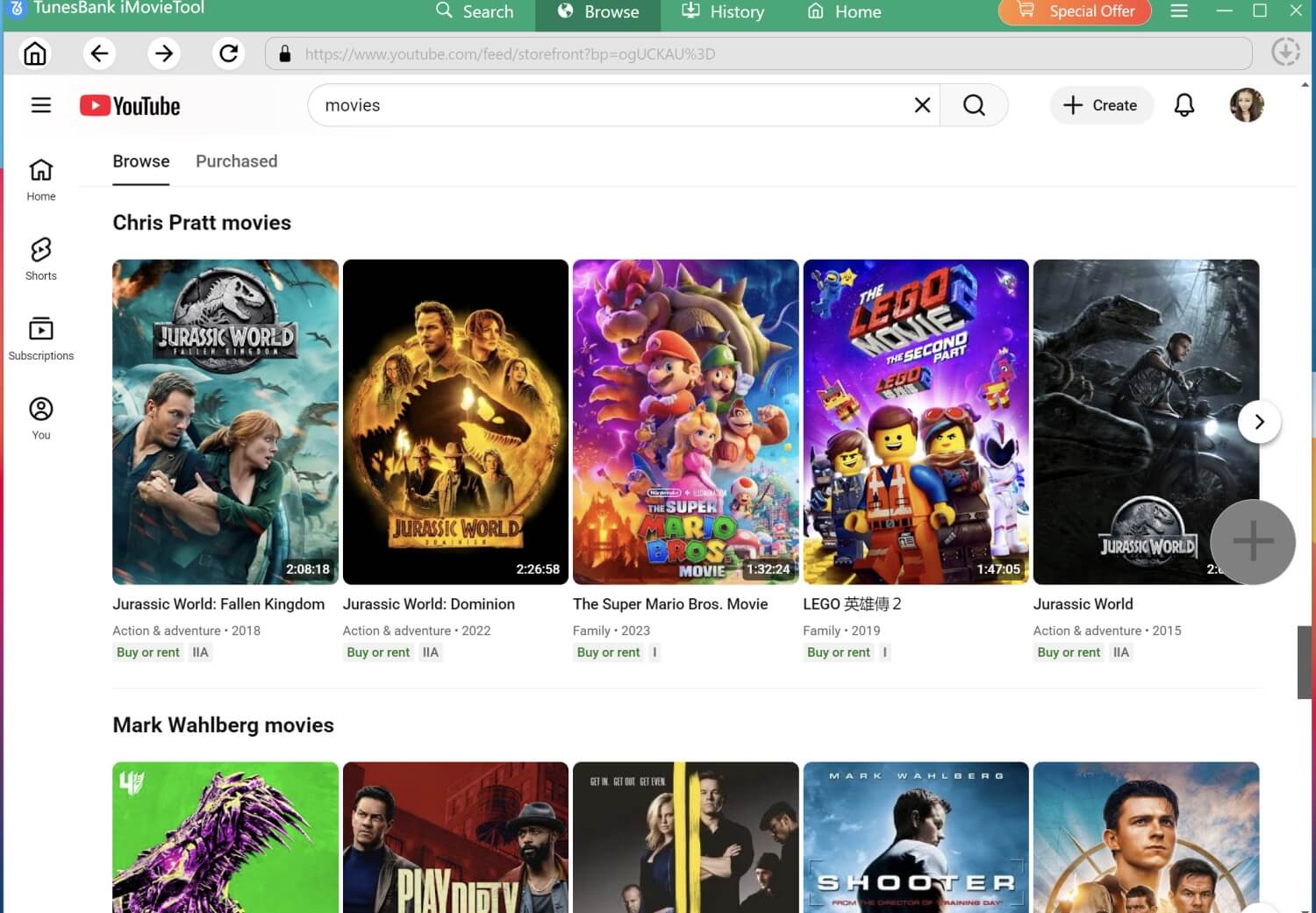Navigate forward using the browser forward arrow
1316x913 pixels.
coord(164,53)
